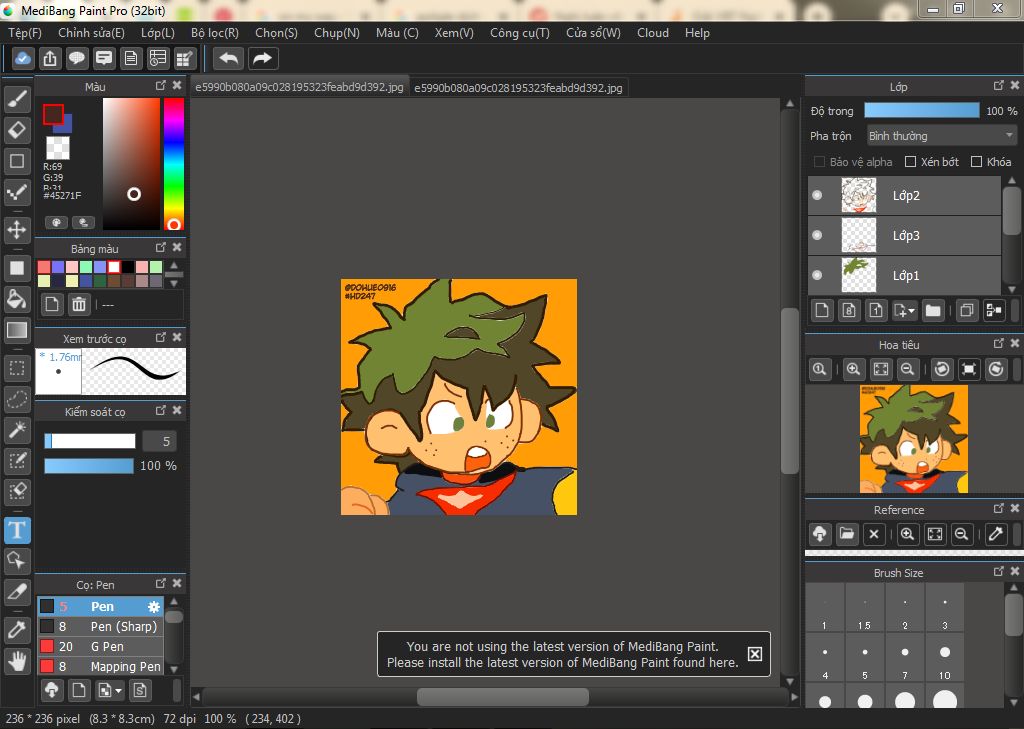Pick the black swatch in Bảng màu

tap(128, 267)
